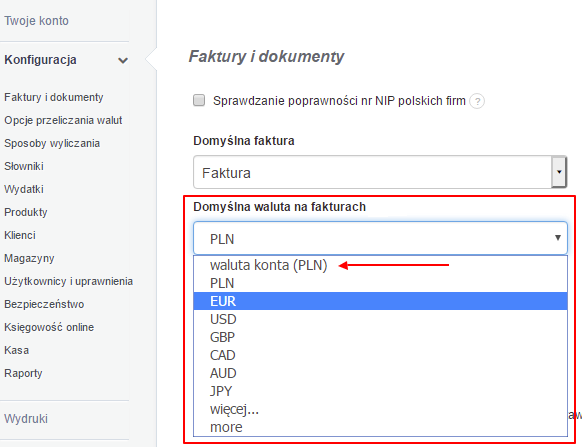Click the Domyślna faktura dropdown arrow
The width and height of the screenshot is (582, 447).
coord(559,172)
